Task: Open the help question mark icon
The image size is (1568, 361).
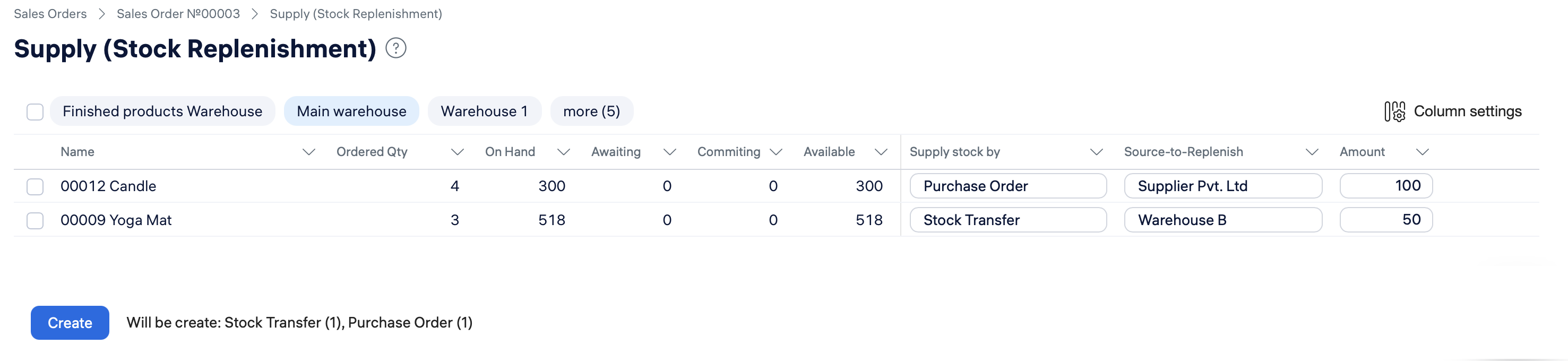Action: pos(395,48)
